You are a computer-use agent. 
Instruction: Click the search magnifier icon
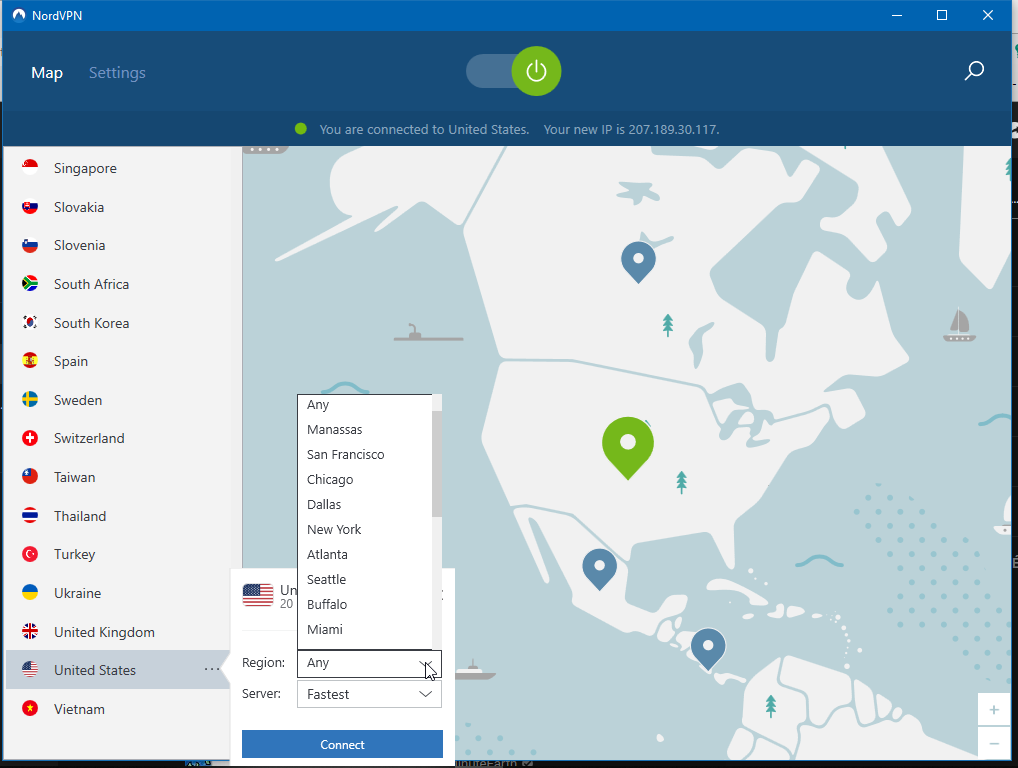click(x=973, y=71)
